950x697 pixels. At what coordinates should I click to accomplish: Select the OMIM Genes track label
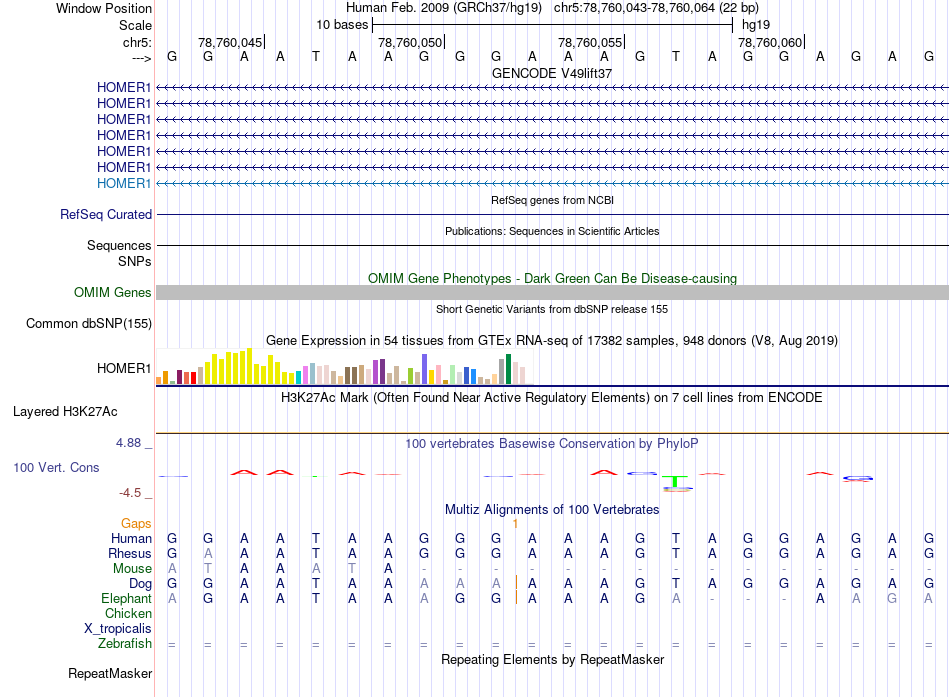tap(113, 293)
